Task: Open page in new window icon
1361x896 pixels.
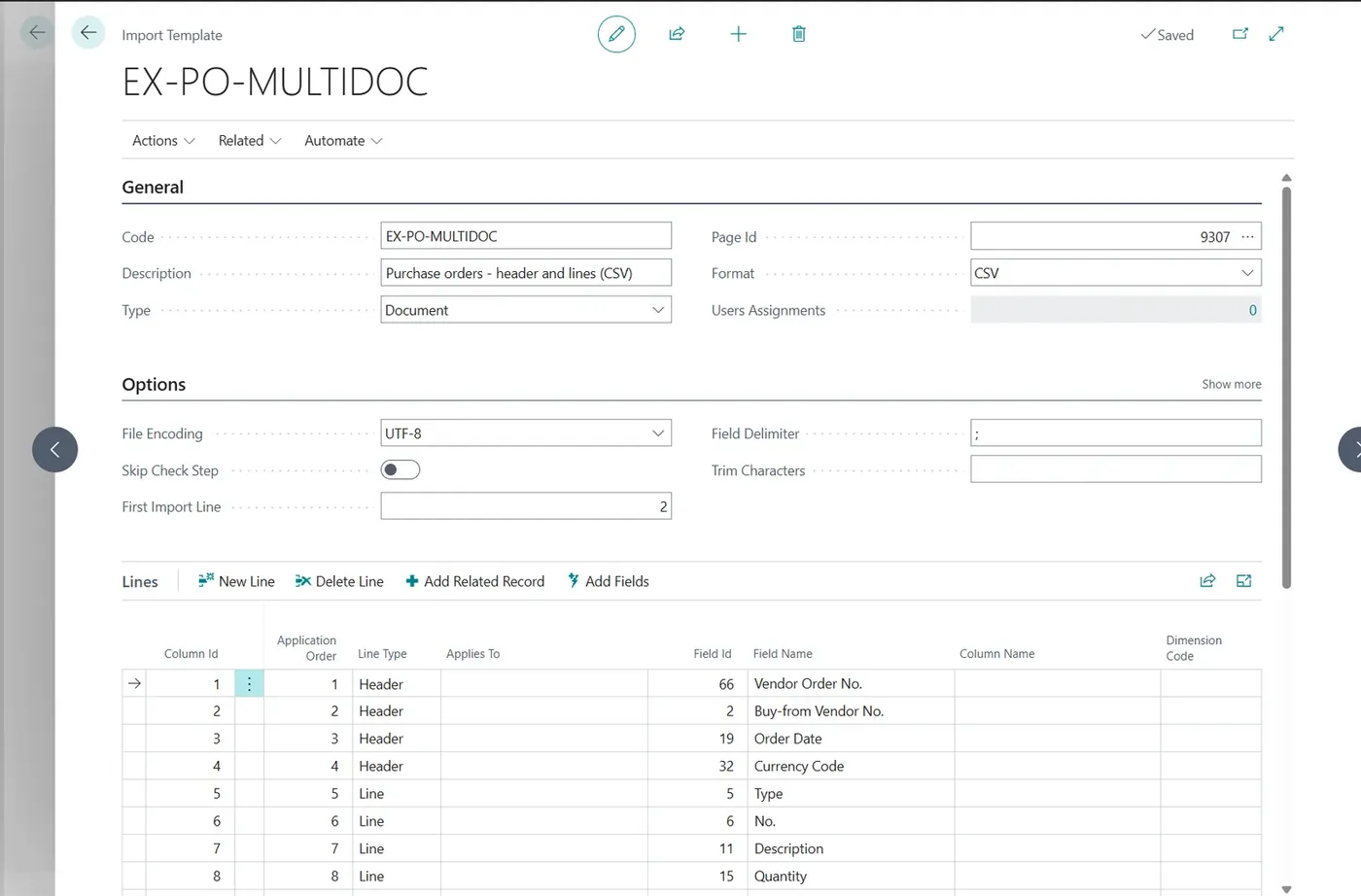Action: [1240, 34]
